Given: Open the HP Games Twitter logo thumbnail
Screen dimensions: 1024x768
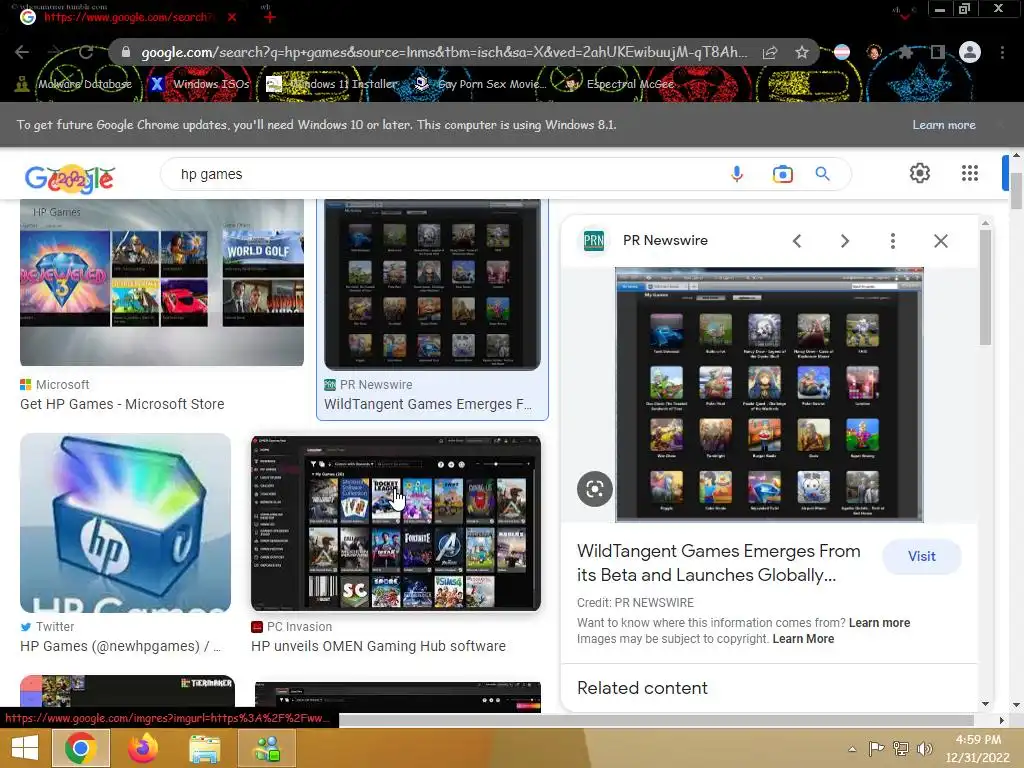Looking at the screenshot, I should (125, 522).
